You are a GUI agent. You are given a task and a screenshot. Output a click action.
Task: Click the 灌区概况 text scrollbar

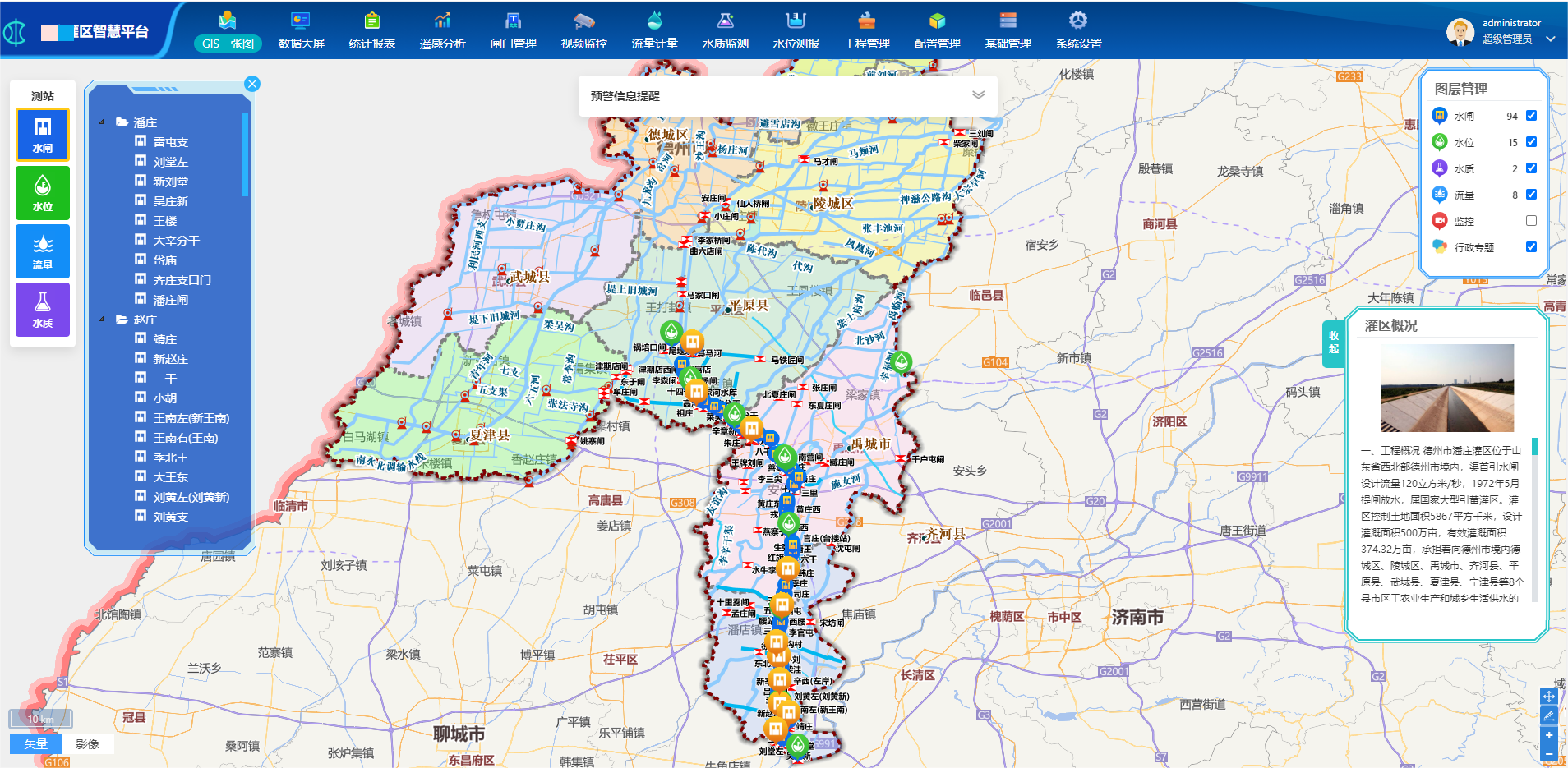(1534, 448)
